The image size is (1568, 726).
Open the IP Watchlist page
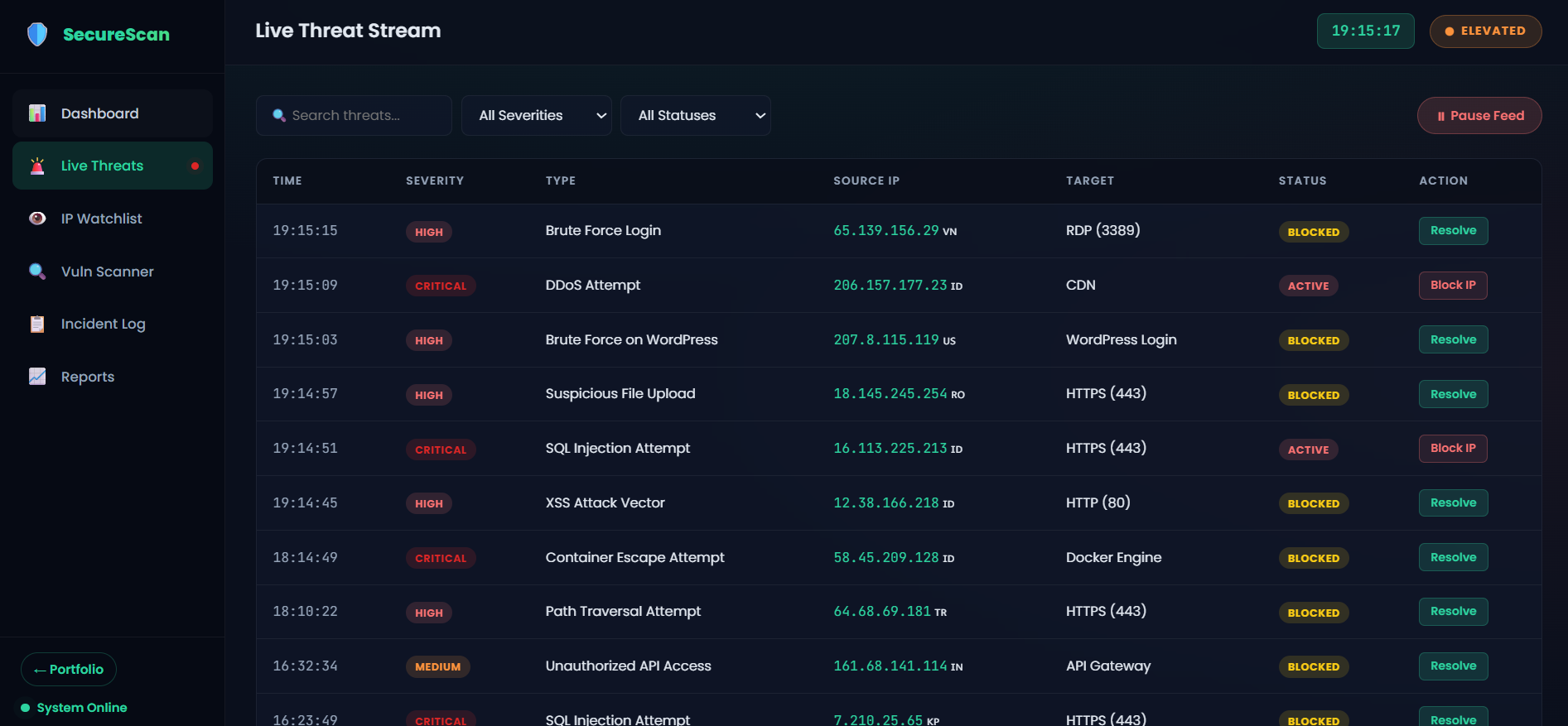coord(113,219)
